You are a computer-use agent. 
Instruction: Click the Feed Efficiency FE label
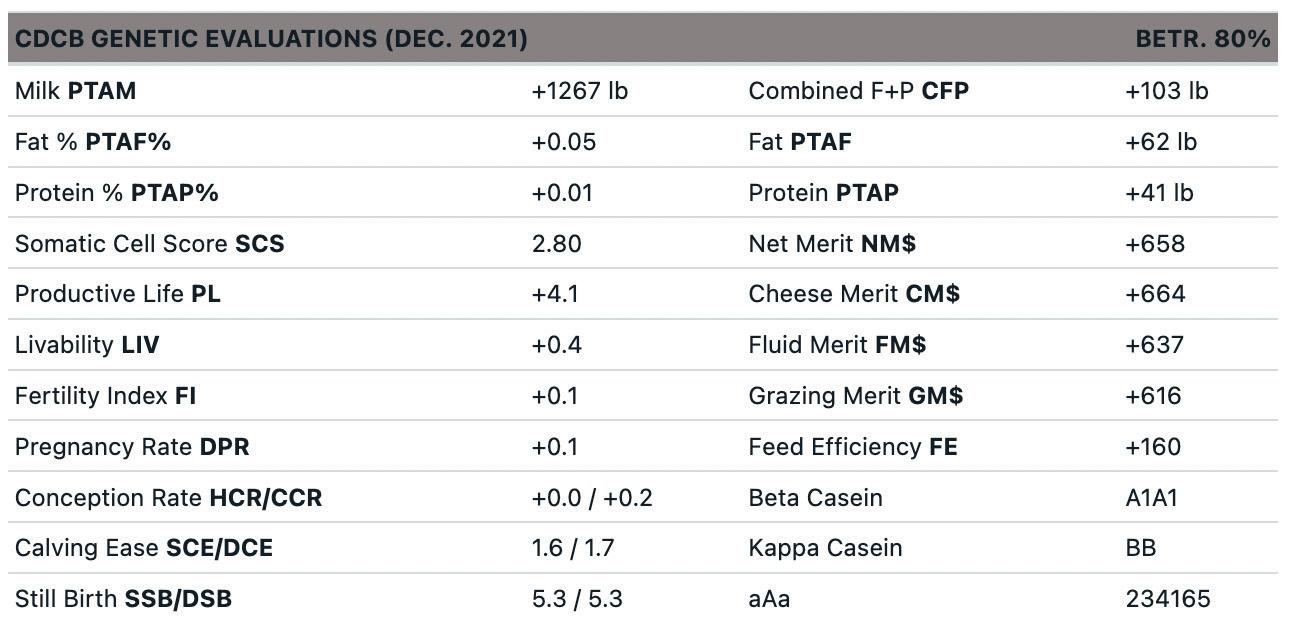[x=853, y=447]
